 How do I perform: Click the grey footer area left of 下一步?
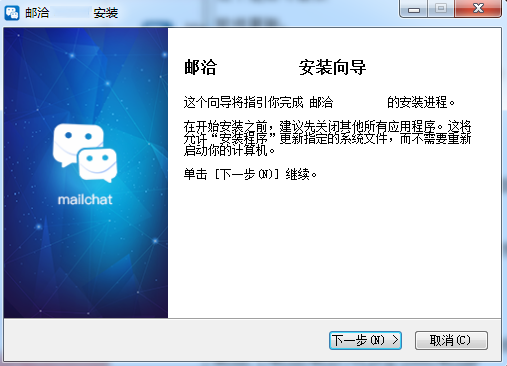(166, 340)
